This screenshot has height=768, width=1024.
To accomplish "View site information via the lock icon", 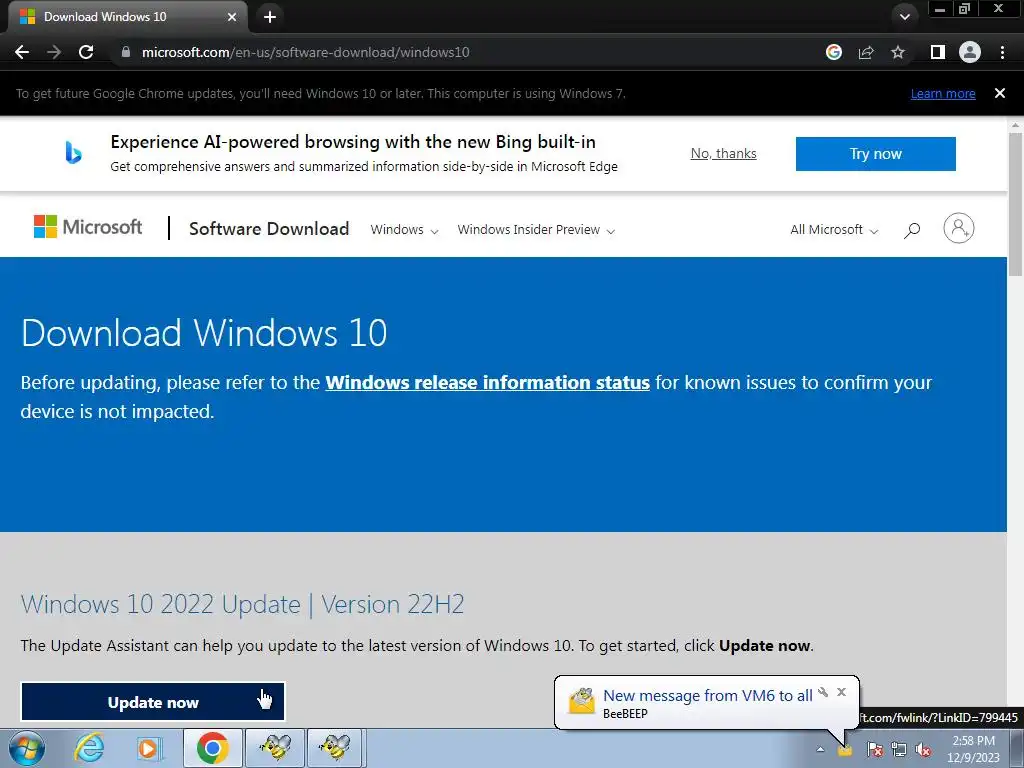I will [126, 52].
